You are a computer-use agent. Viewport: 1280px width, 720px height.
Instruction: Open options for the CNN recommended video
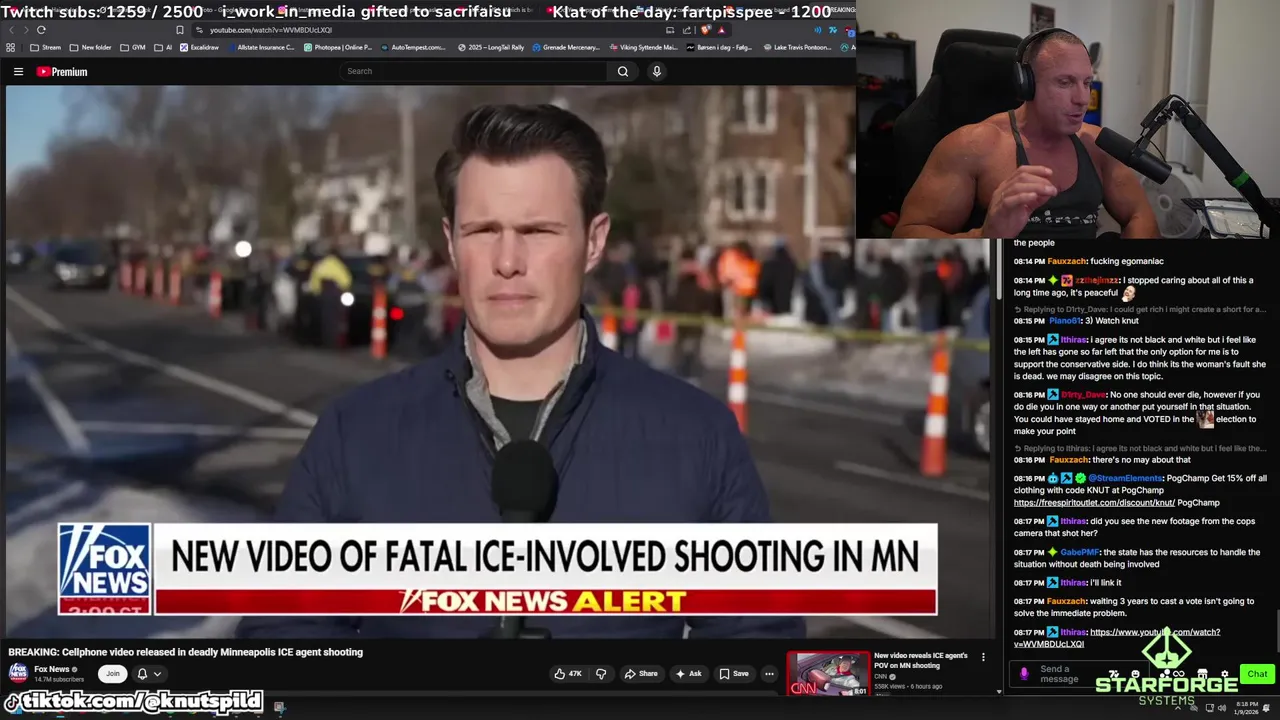point(983,657)
